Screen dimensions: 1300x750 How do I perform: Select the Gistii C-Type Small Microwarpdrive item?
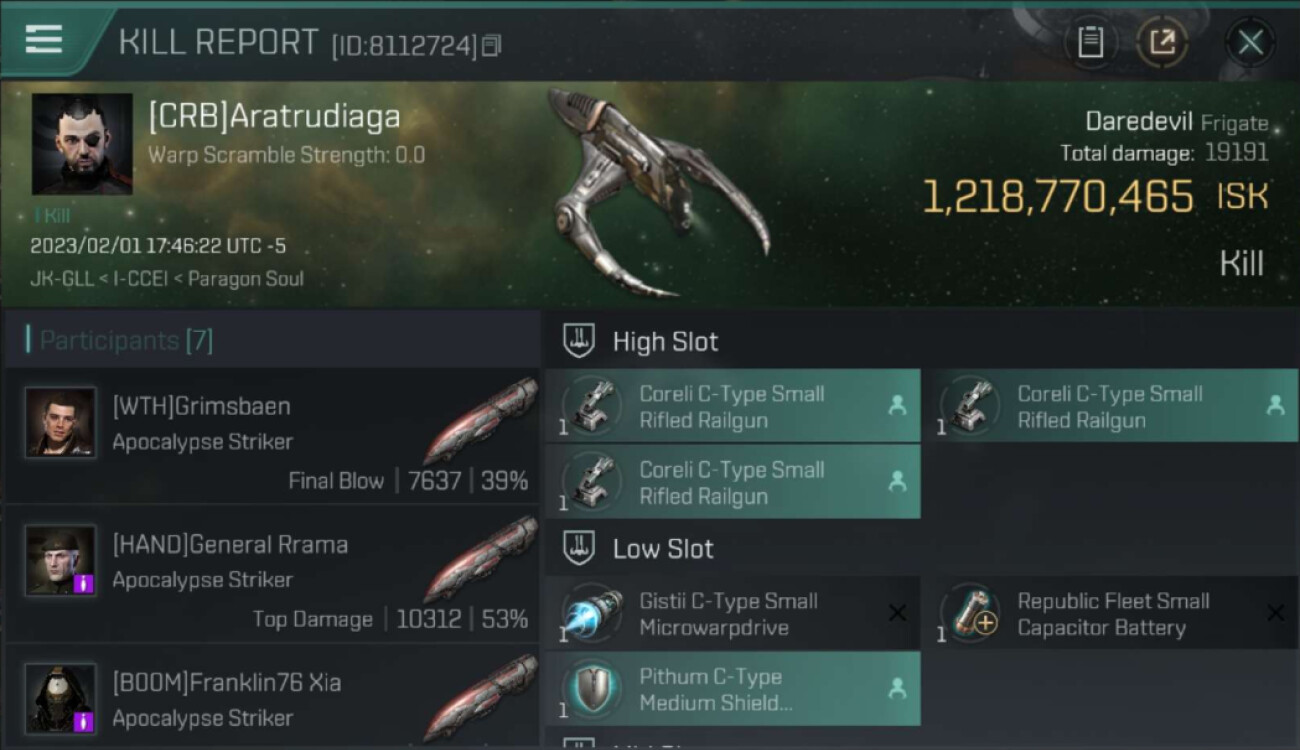coord(732,614)
